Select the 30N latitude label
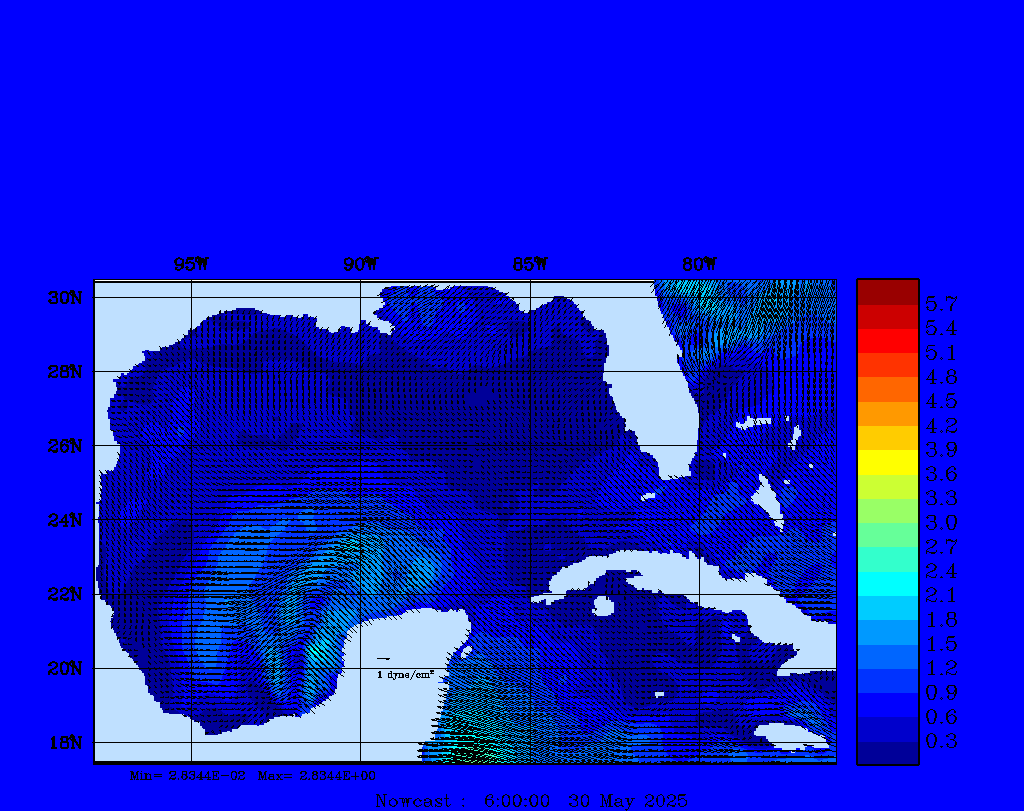The height and width of the screenshot is (811, 1024). pos(64,298)
